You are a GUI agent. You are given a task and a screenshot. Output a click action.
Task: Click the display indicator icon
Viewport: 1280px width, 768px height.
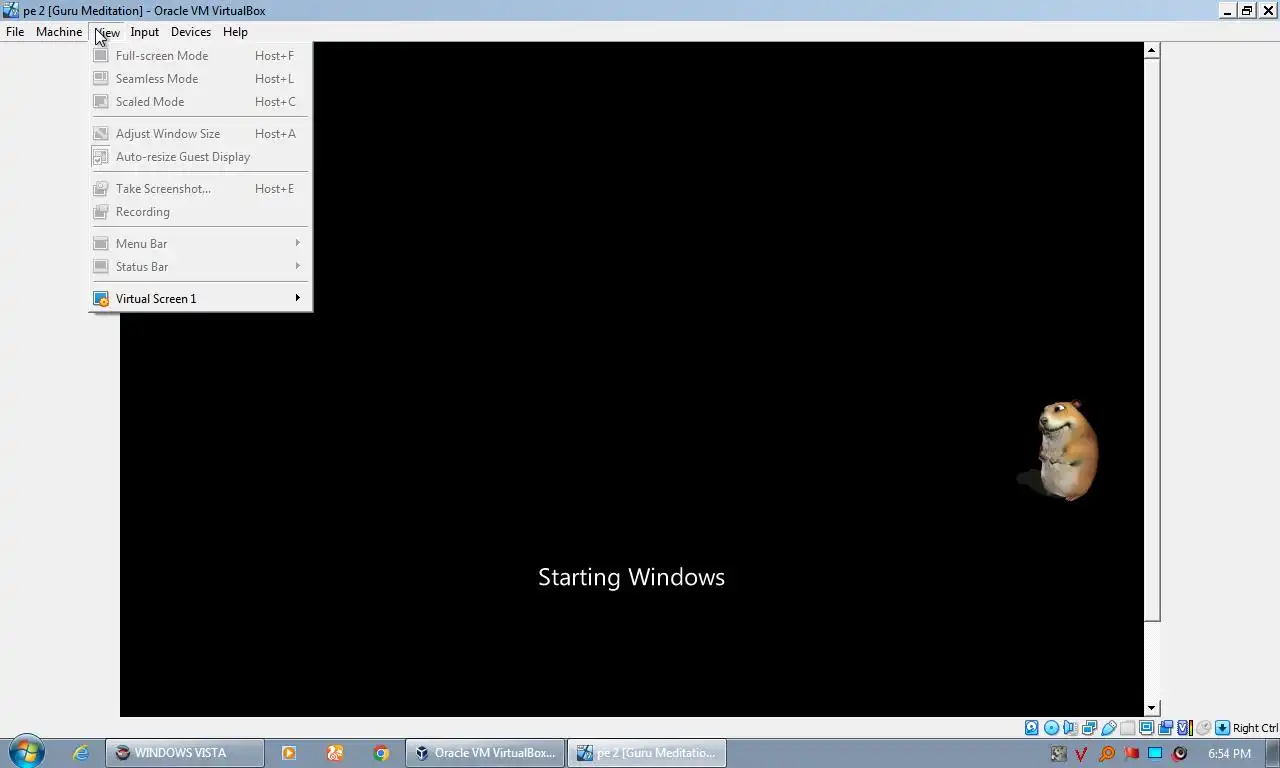(1146, 728)
